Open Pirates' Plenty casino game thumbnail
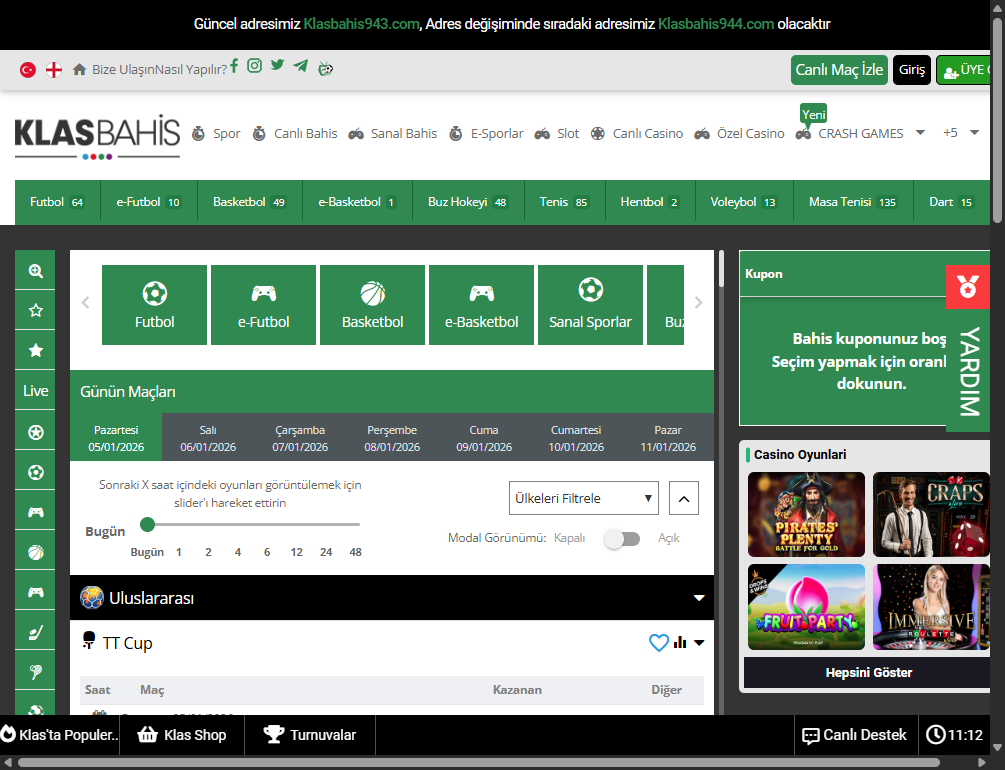 pyautogui.click(x=806, y=514)
